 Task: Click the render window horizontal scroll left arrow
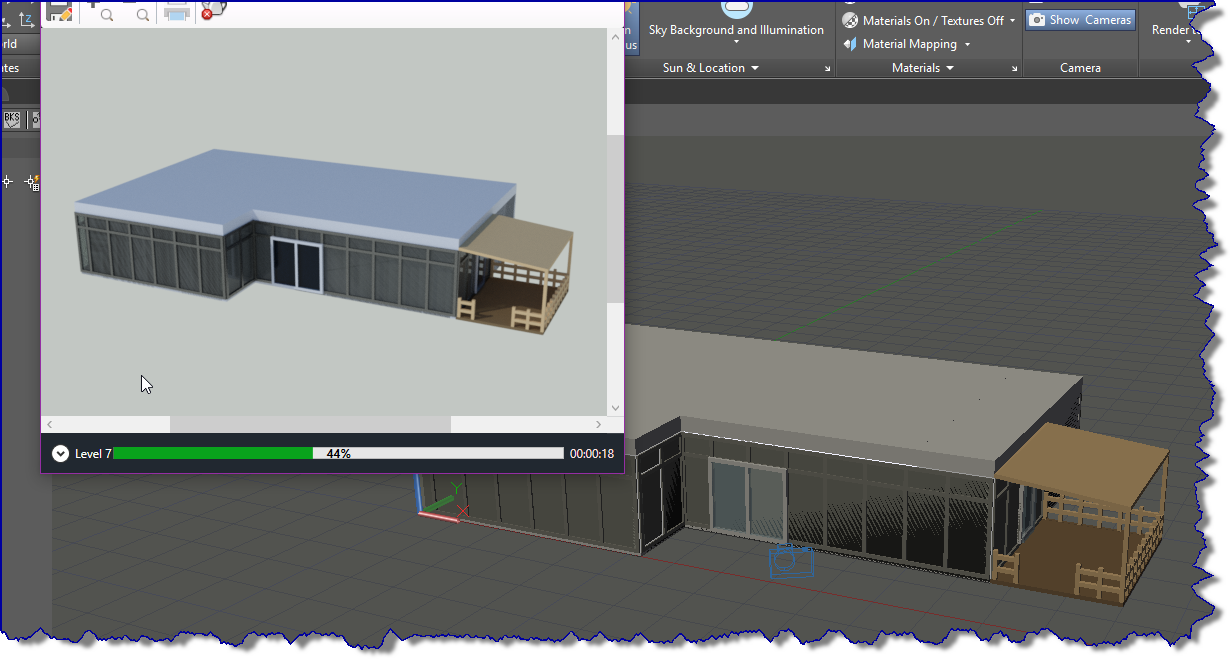pos(49,425)
